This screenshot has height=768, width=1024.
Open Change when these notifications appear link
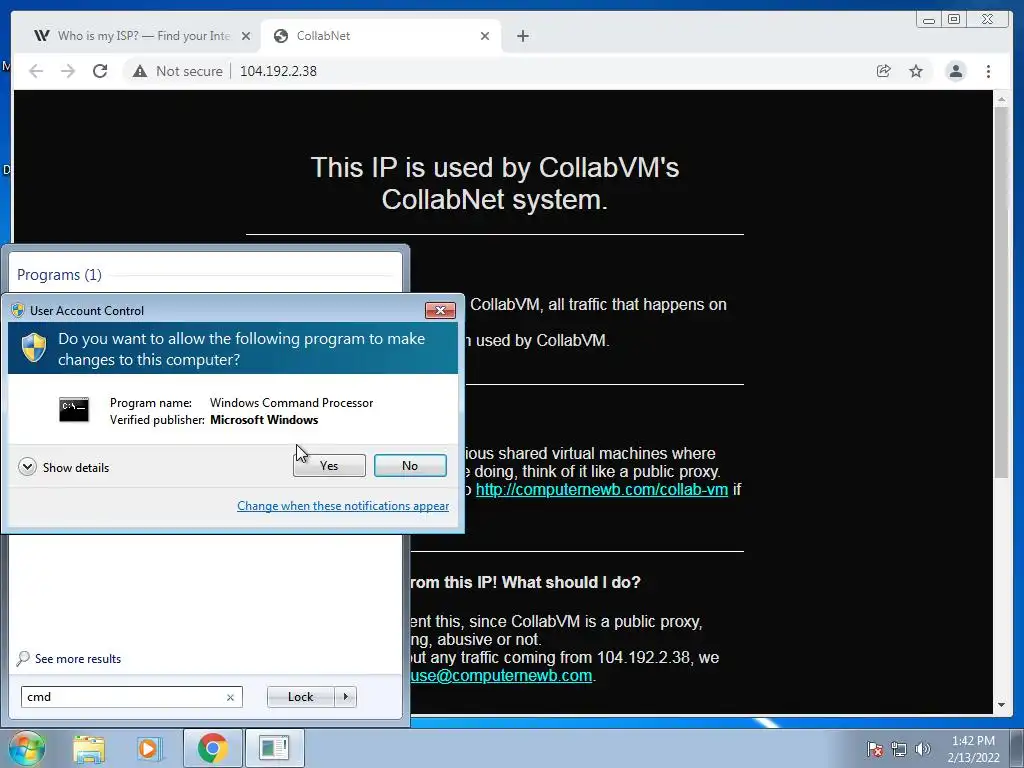click(x=343, y=505)
